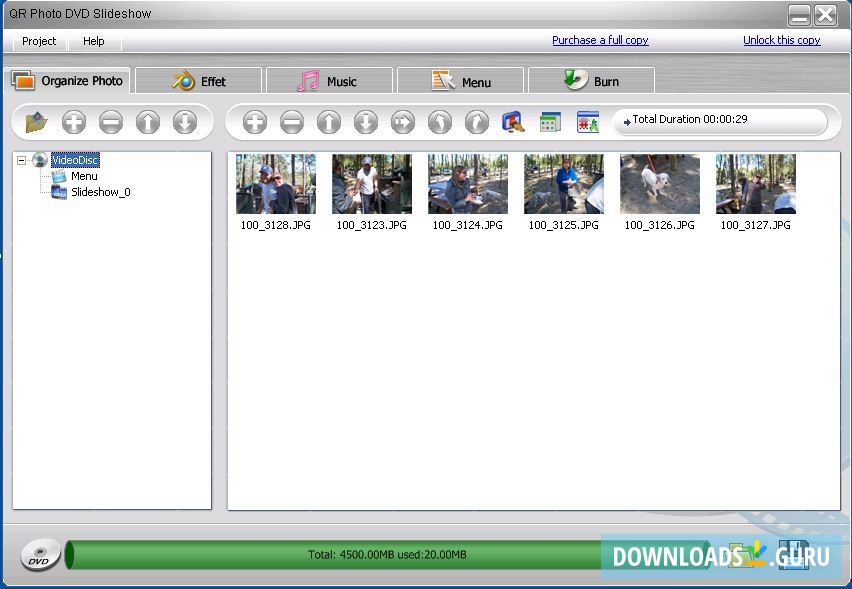Switch to the Music tab

329,82
